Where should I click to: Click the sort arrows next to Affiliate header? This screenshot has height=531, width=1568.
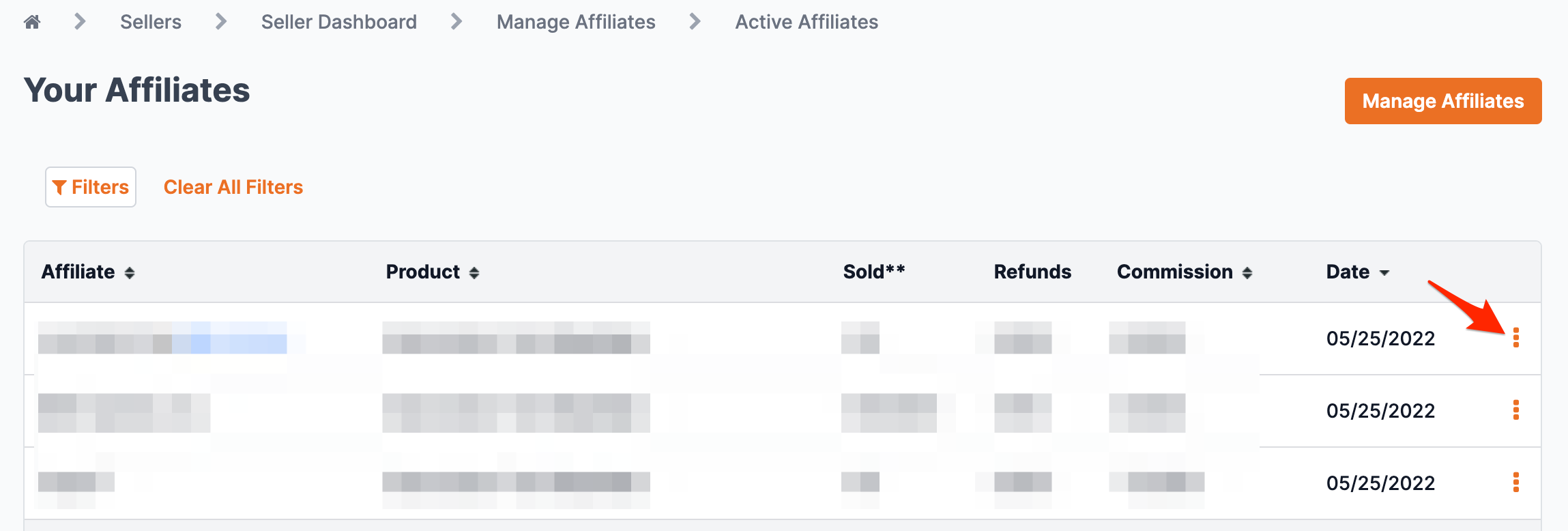pyautogui.click(x=130, y=272)
